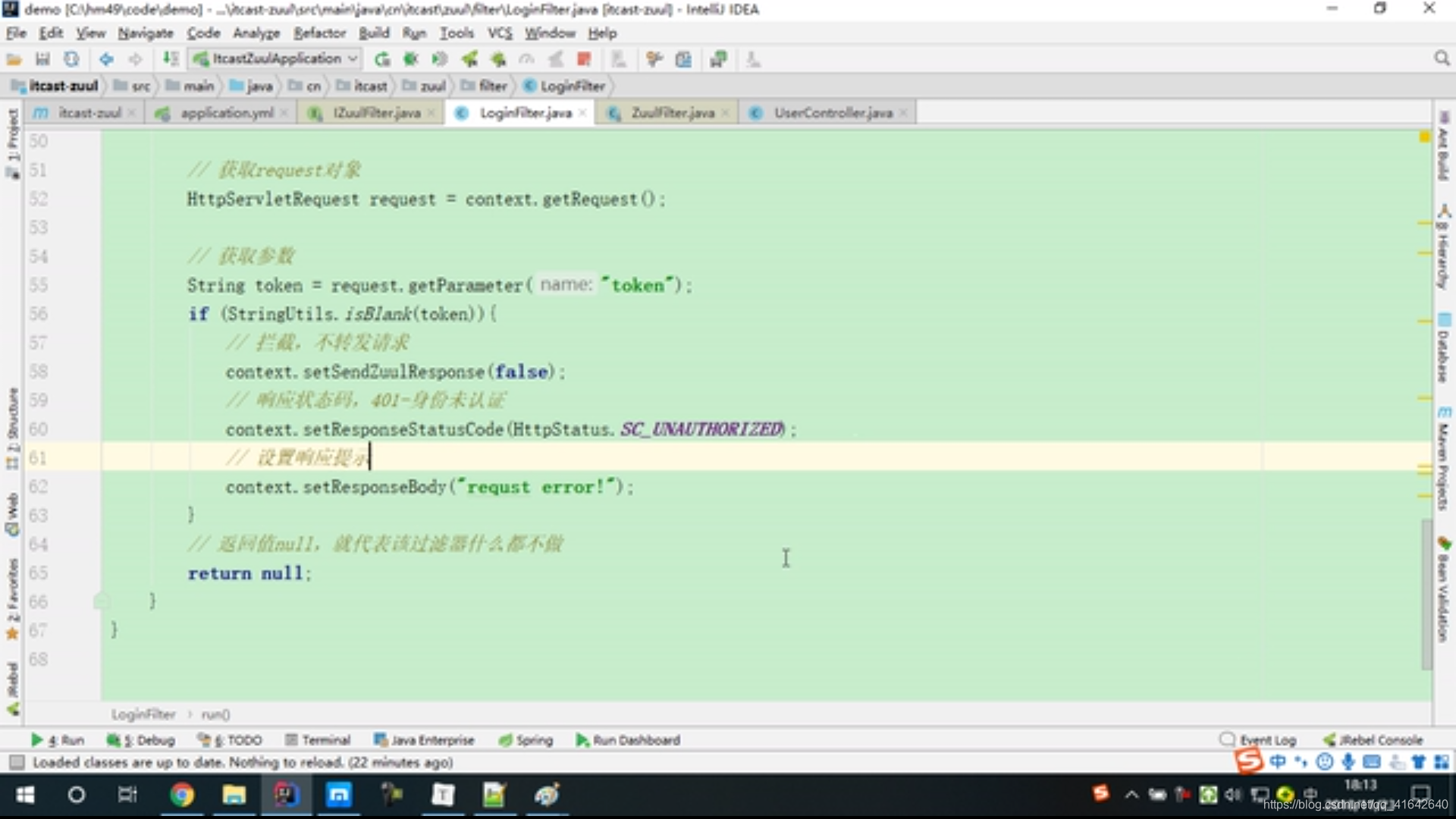Navigate forward with the gray arrow
The height and width of the screenshot is (819, 1456).
135,59
